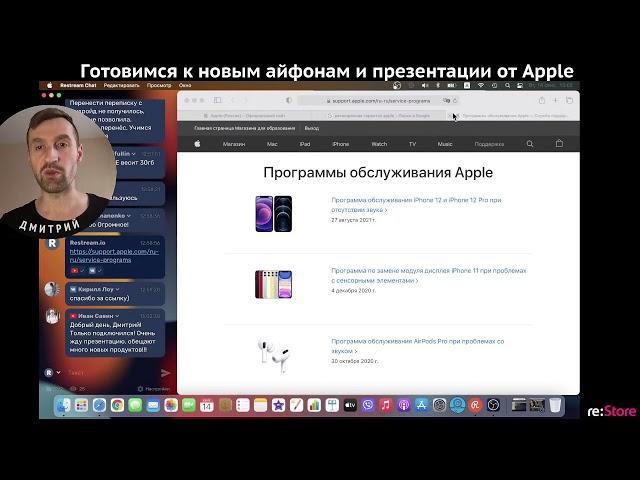Viewport: 640px width, 480px height.
Task: Open the red Restream icon in the Dock
Action: click(475, 405)
